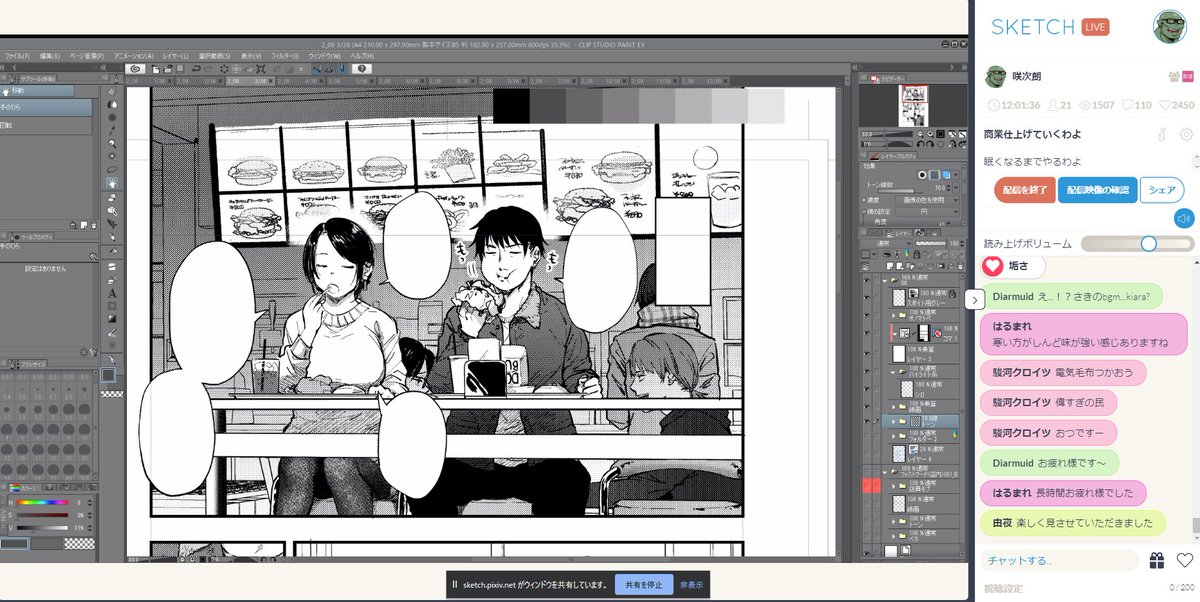Image resolution: width=1200 pixels, height=602 pixels.
Task: Click the 視聴設定 link below chat
Action: coord(1003,589)
